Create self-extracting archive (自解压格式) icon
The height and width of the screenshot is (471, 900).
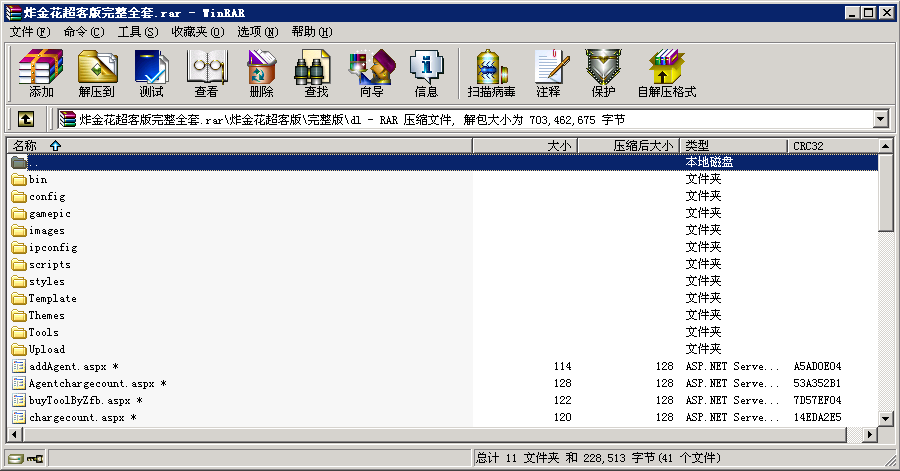(x=666, y=73)
